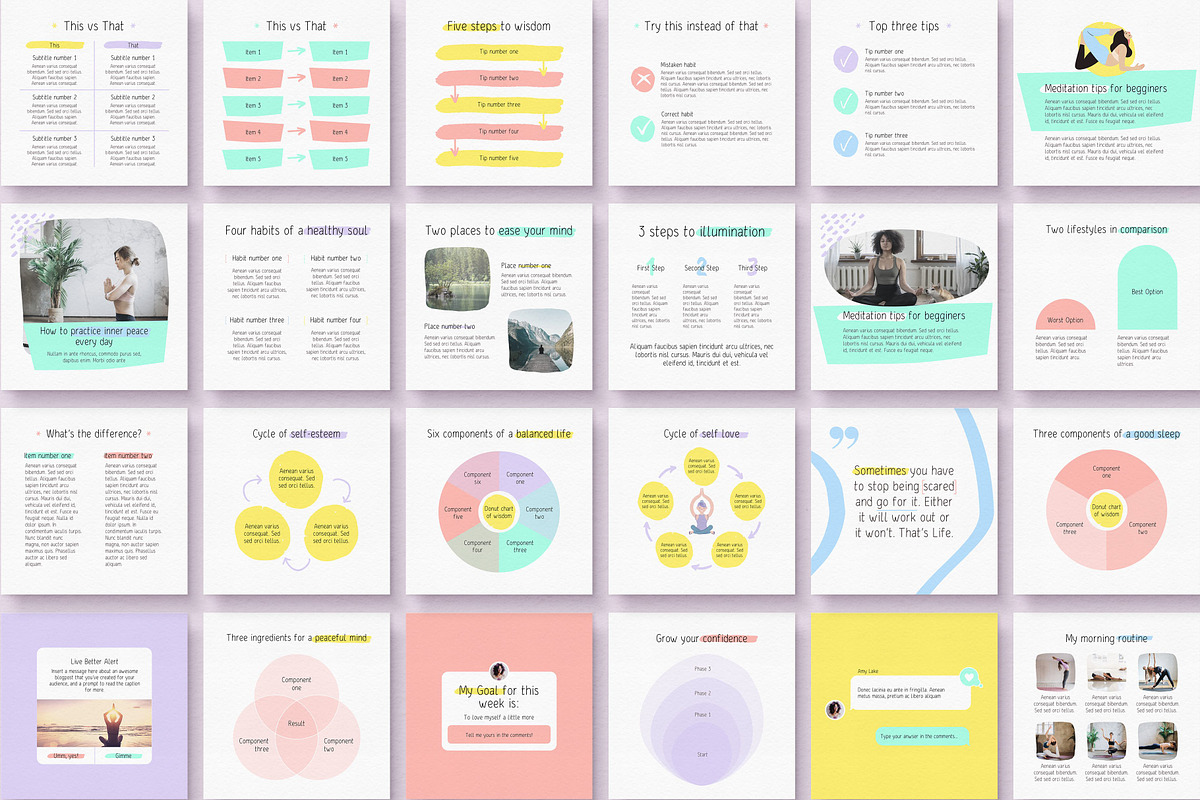Click the First Step heading
Image resolution: width=1200 pixels, height=800 pixels.
click(650, 268)
